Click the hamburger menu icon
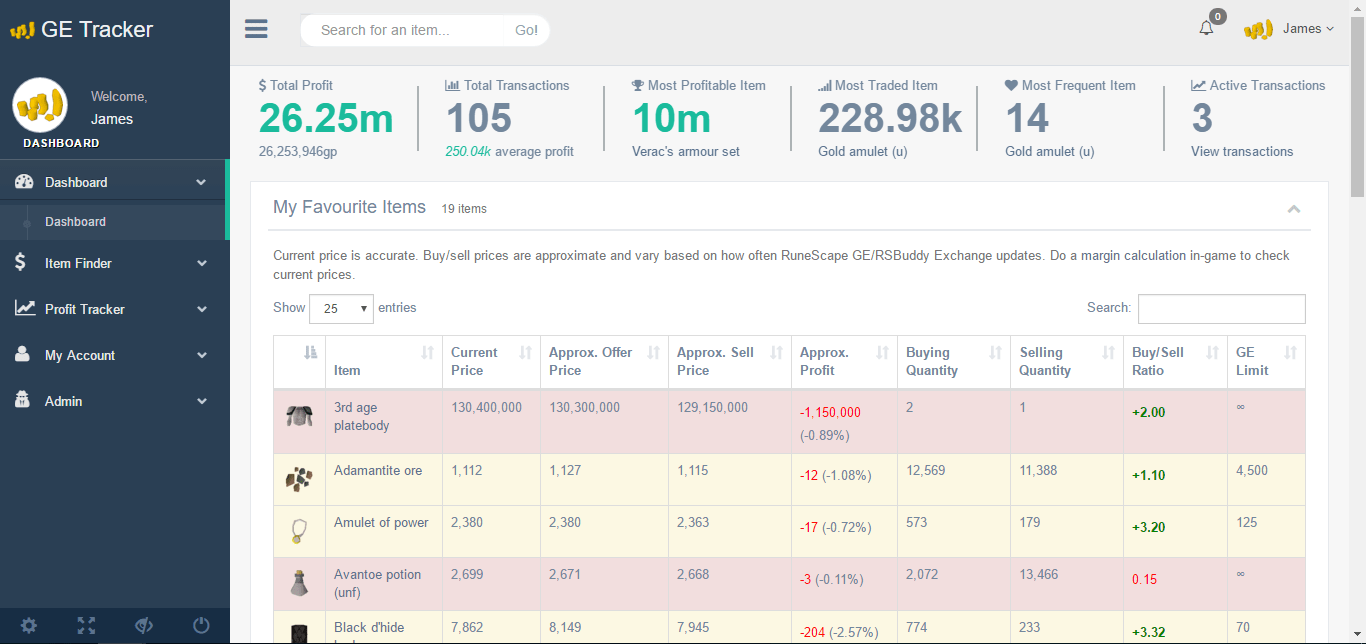1366x644 pixels. 256,29
